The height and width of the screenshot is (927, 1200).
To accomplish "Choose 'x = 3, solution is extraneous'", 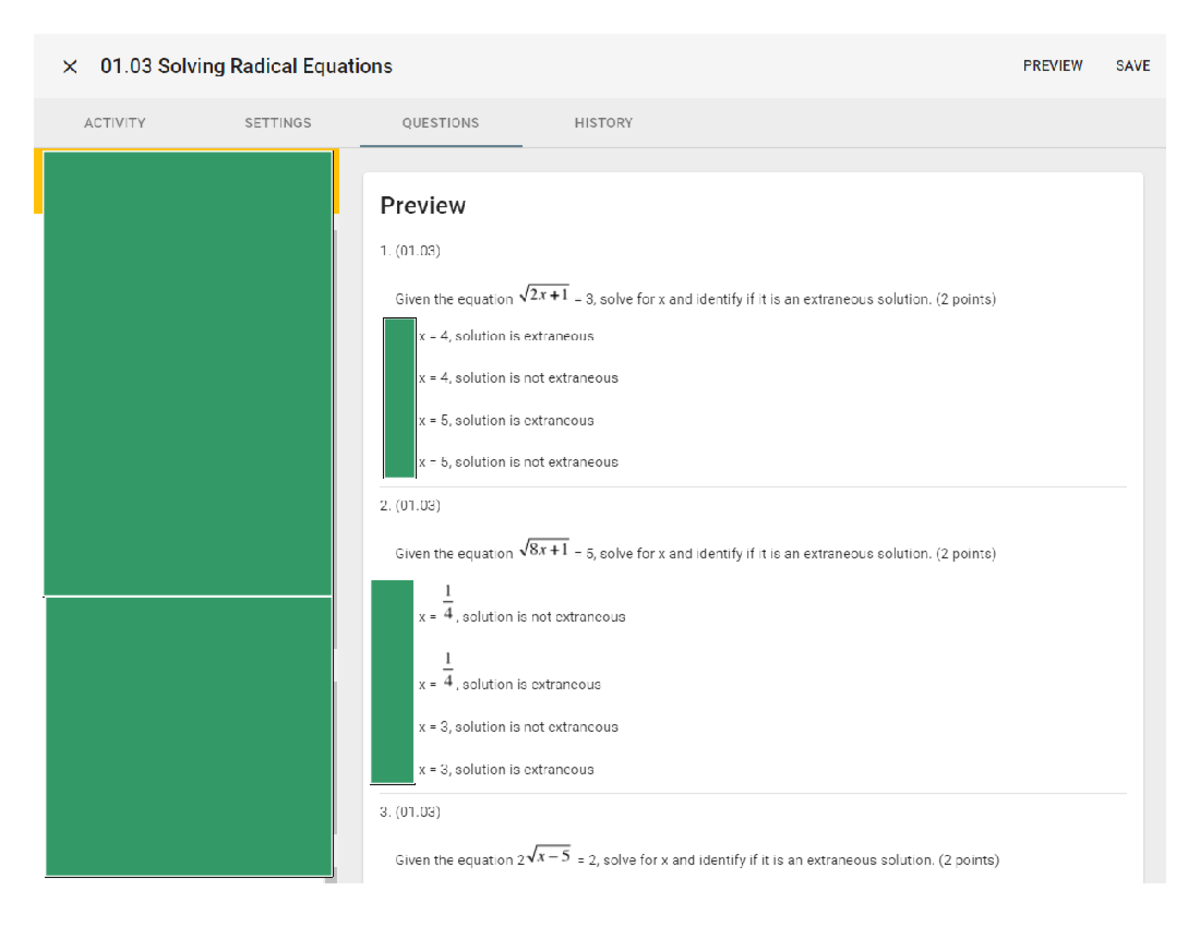I will point(506,769).
